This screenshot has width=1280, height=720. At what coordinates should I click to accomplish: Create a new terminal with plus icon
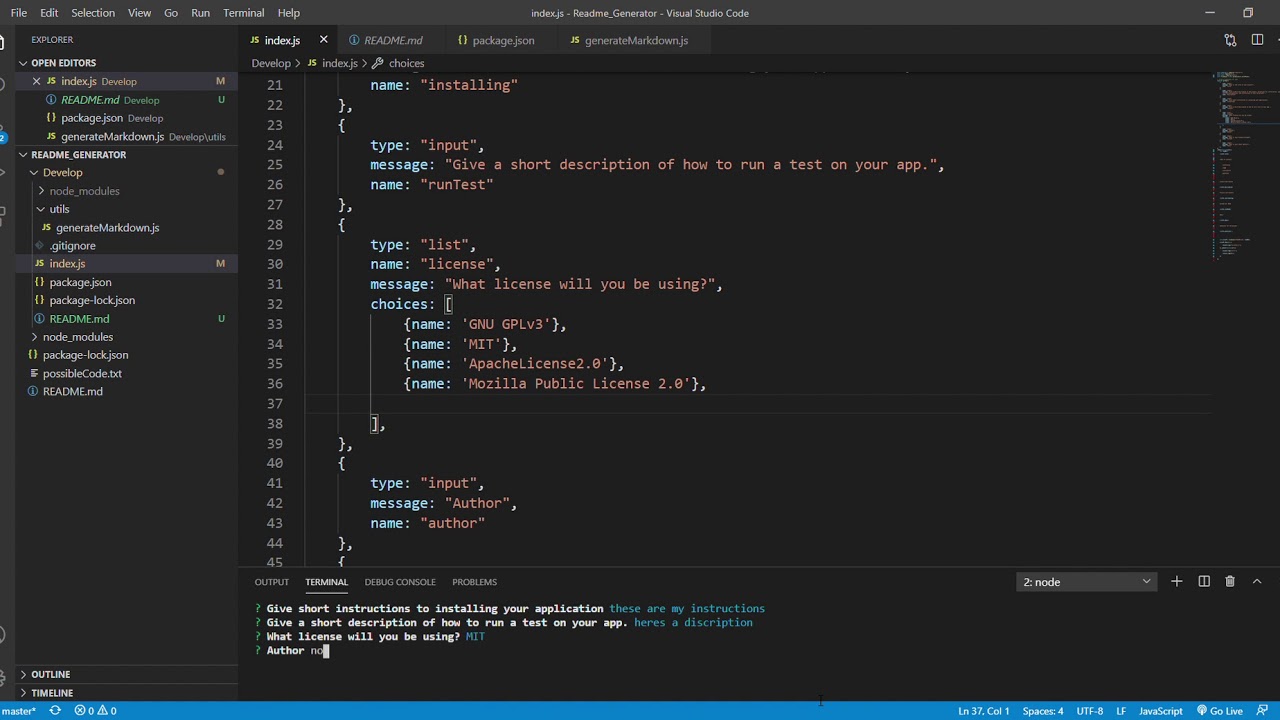click(x=1177, y=582)
